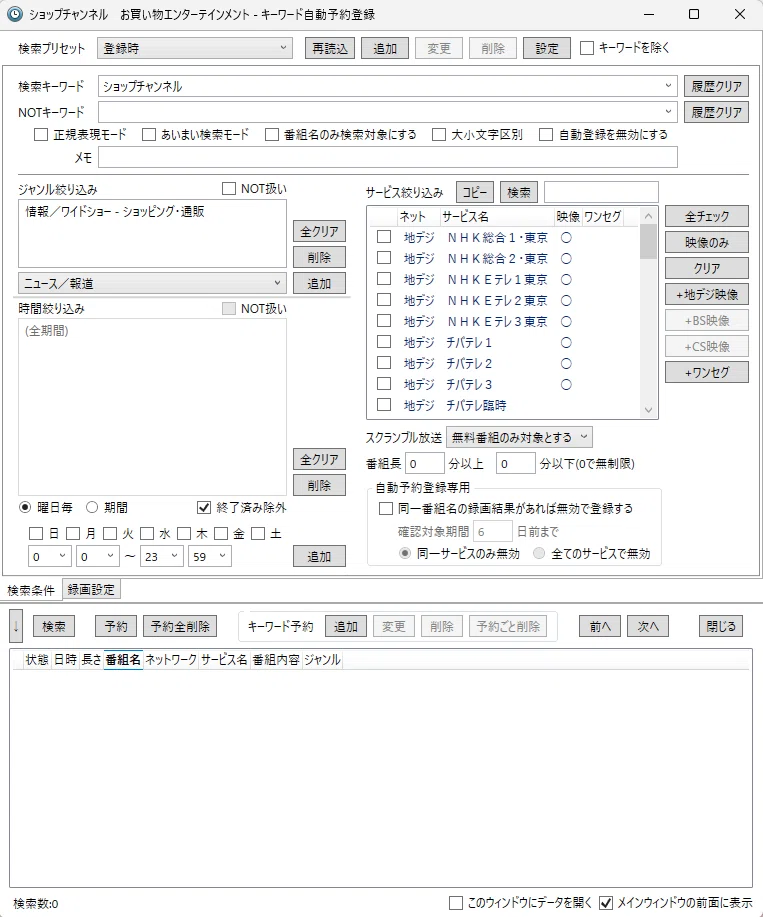763x917 pixels.
Task: Click コピー in service filter
Action: click(474, 192)
